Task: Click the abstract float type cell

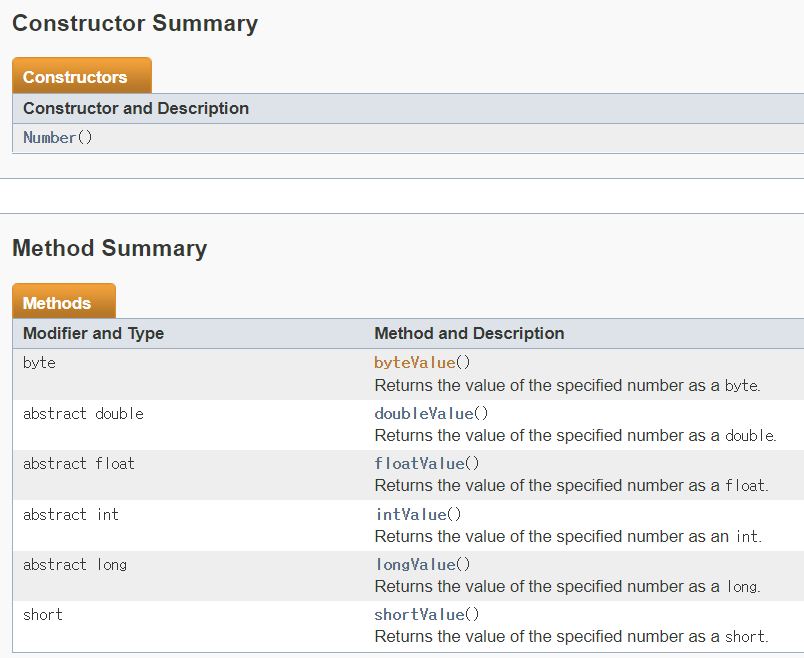Action: point(78,464)
